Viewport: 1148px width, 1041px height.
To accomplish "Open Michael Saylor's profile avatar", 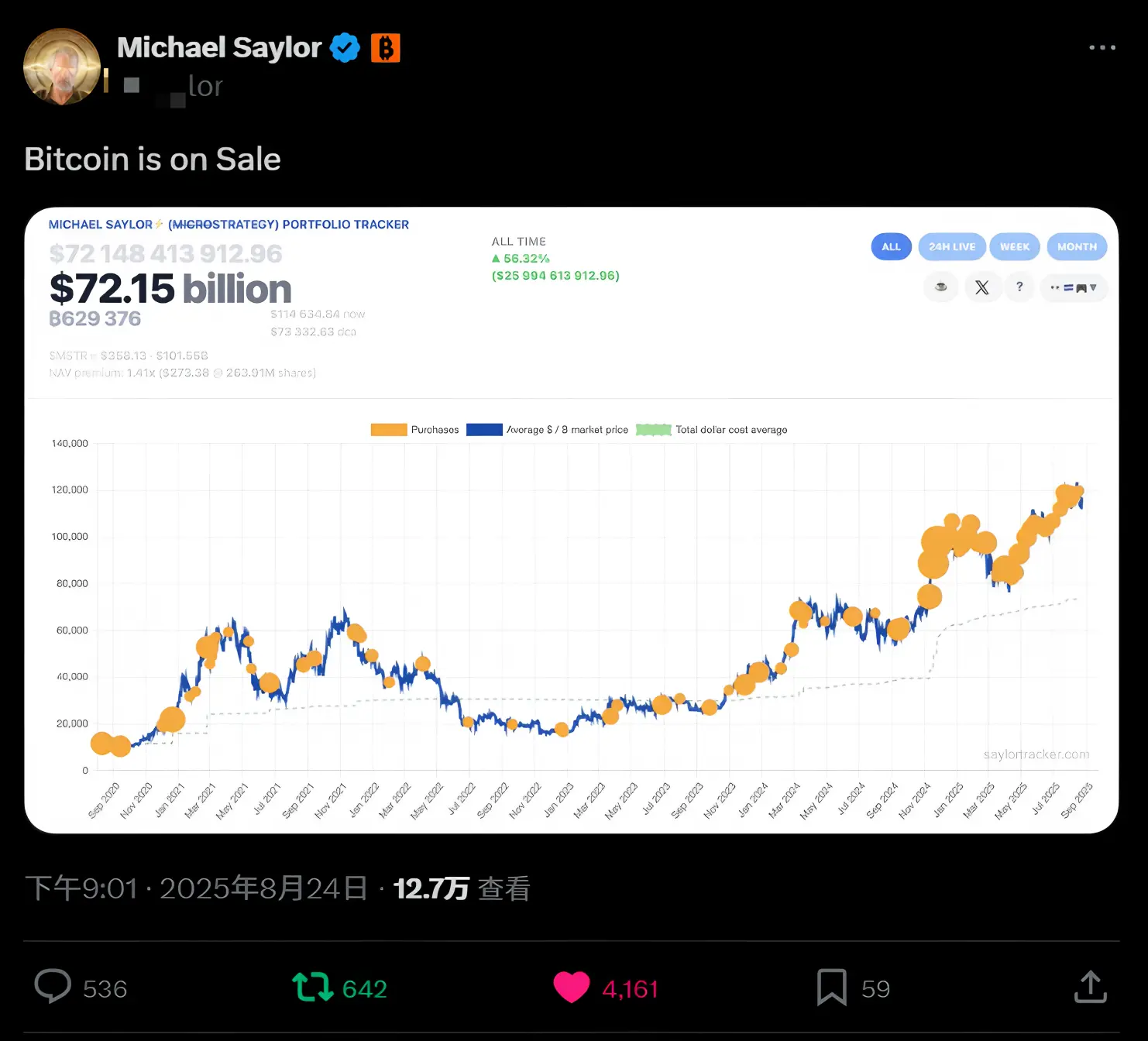I will click(62, 67).
